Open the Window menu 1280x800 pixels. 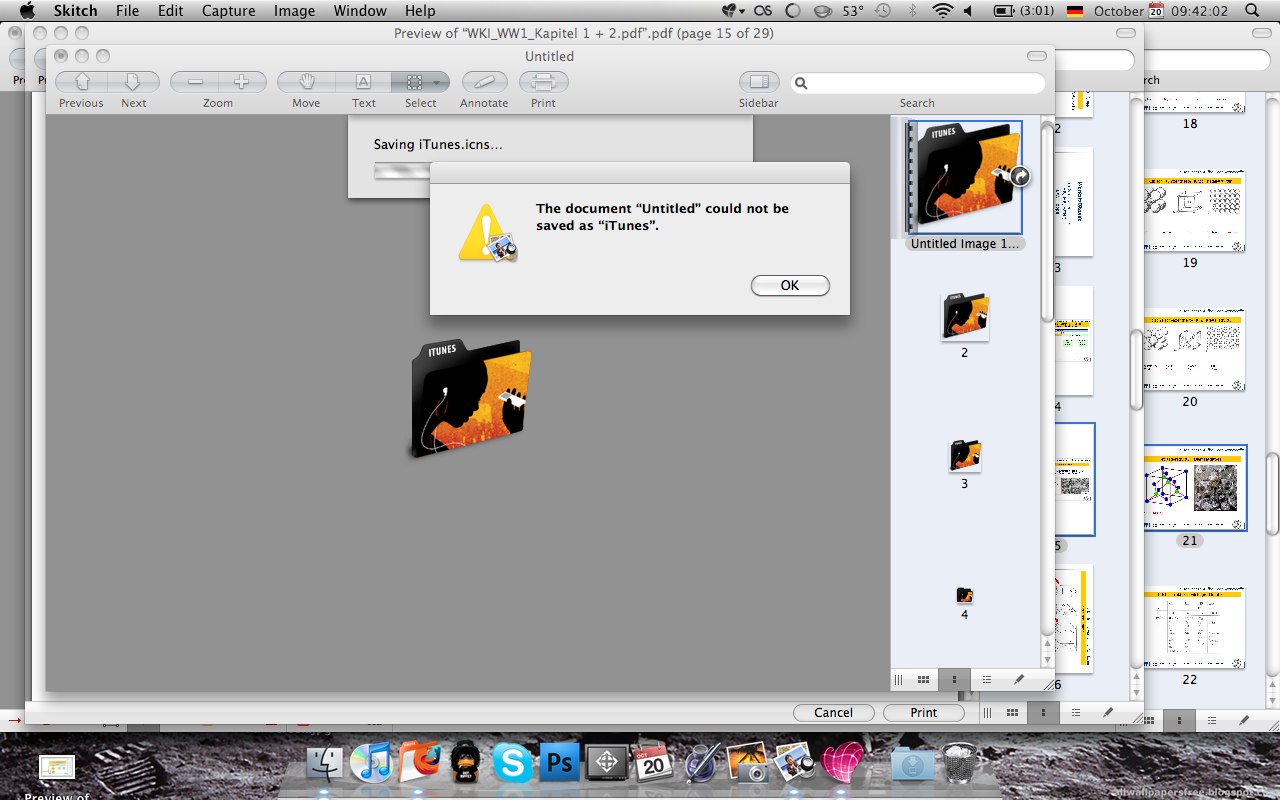coord(360,11)
